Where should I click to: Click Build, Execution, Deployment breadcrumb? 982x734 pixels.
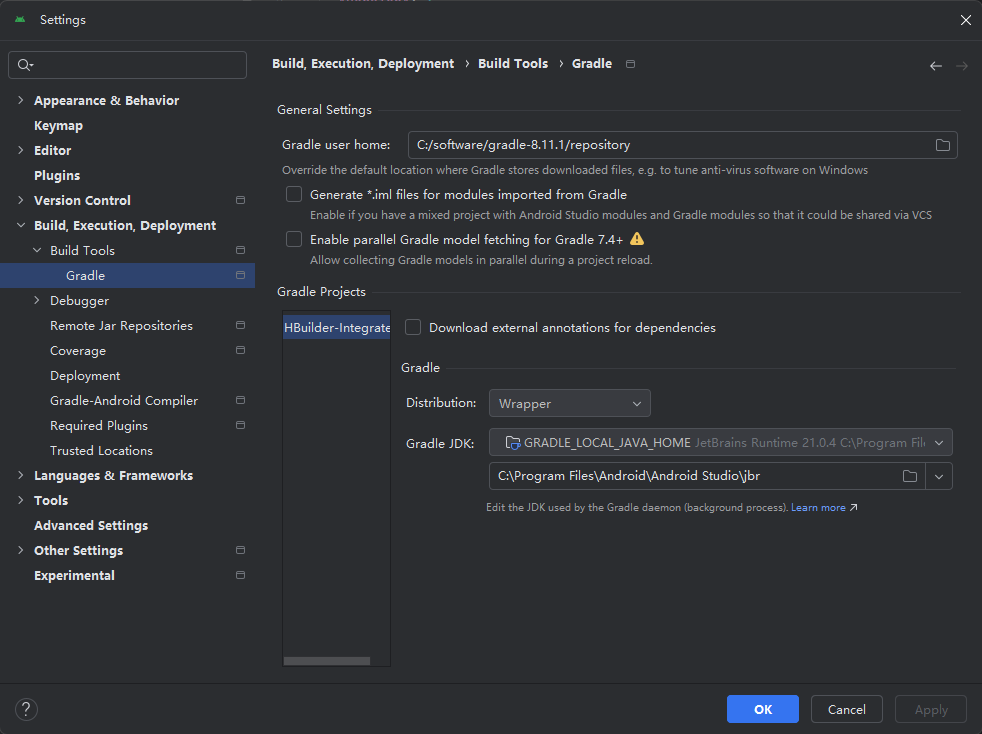(363, 64)
